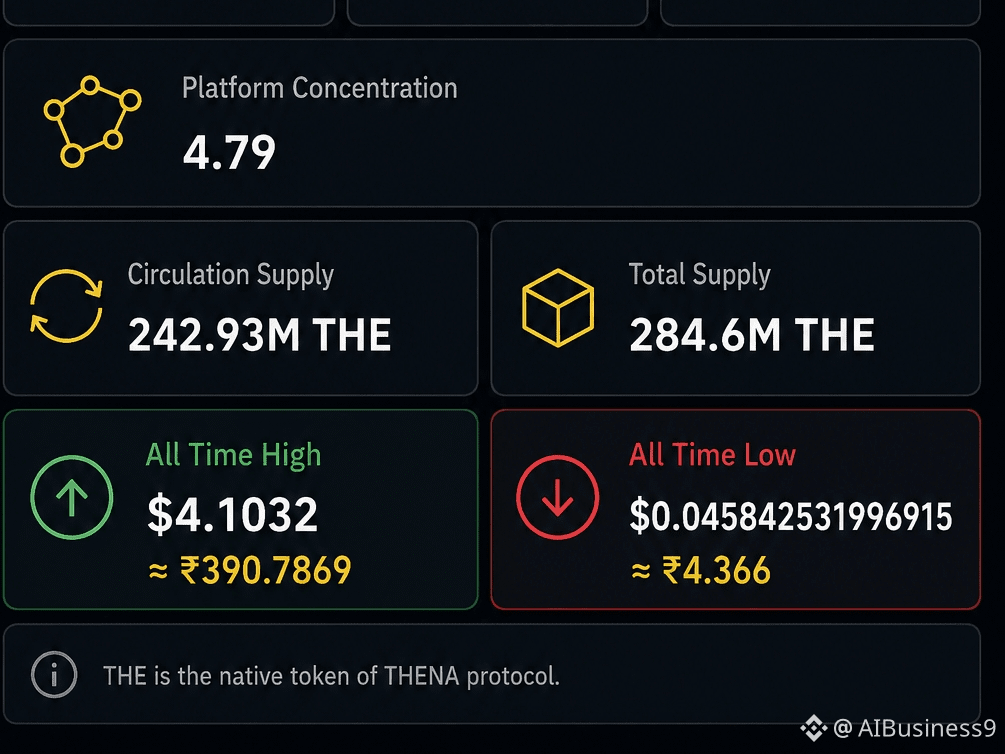
Task: Click the All Time High label
Action: [233, 455]
